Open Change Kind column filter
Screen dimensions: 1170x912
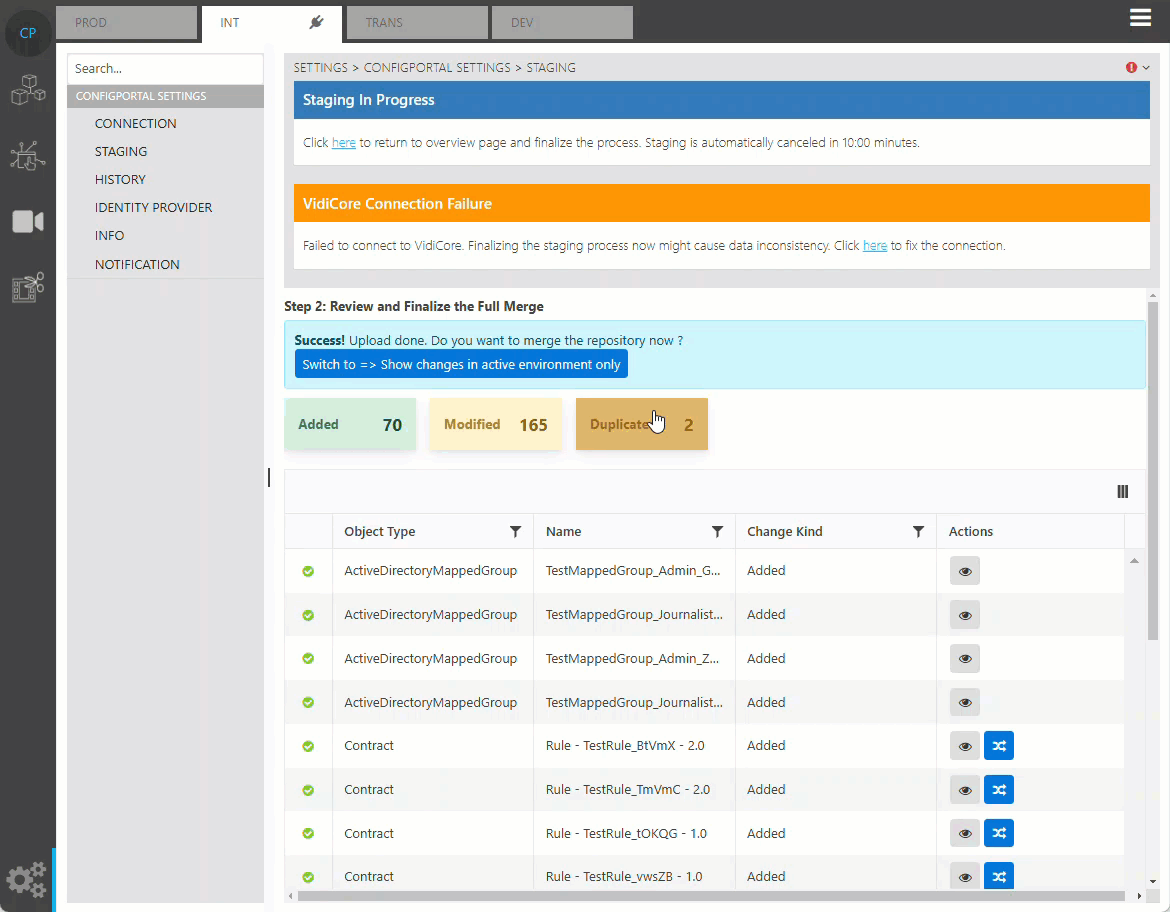coord(918,532)
